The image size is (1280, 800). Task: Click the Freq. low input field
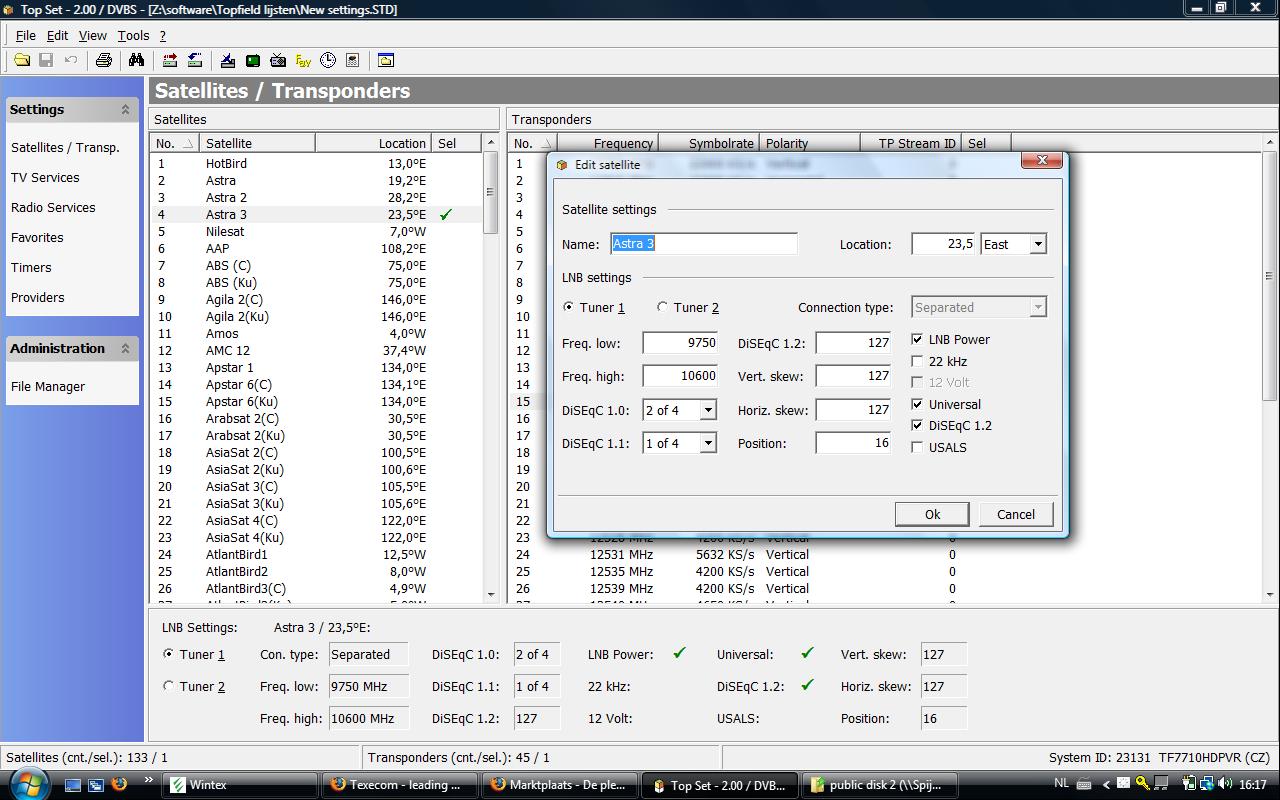[680, 343]
